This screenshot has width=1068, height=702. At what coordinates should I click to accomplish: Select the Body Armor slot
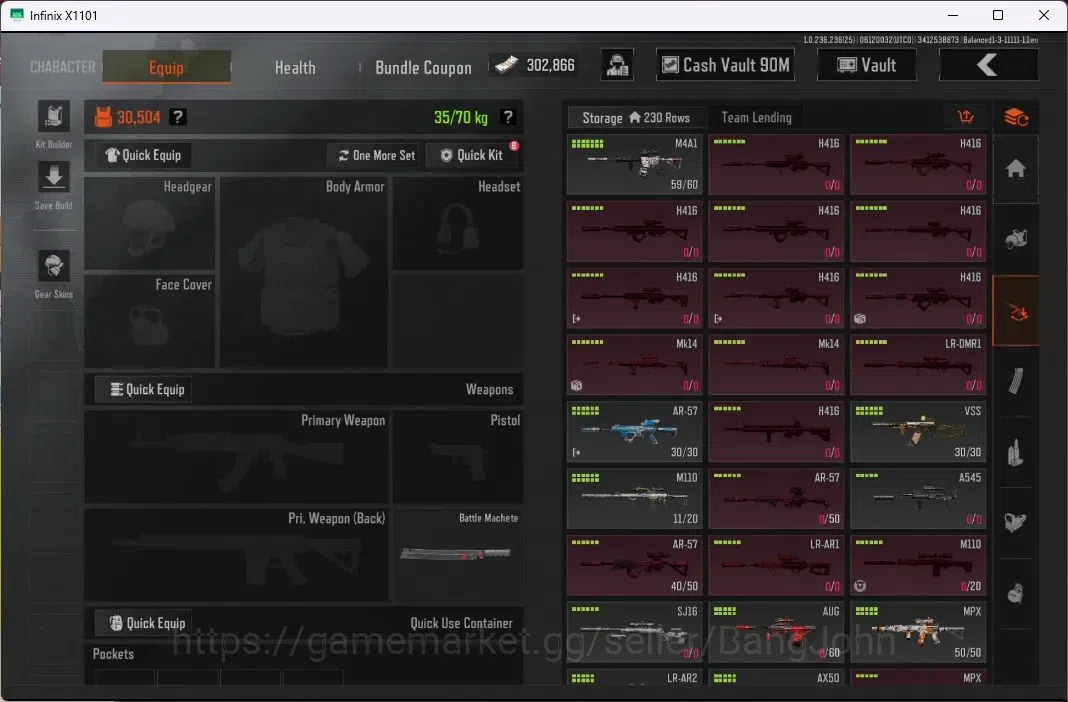click(x=304, y=272)
